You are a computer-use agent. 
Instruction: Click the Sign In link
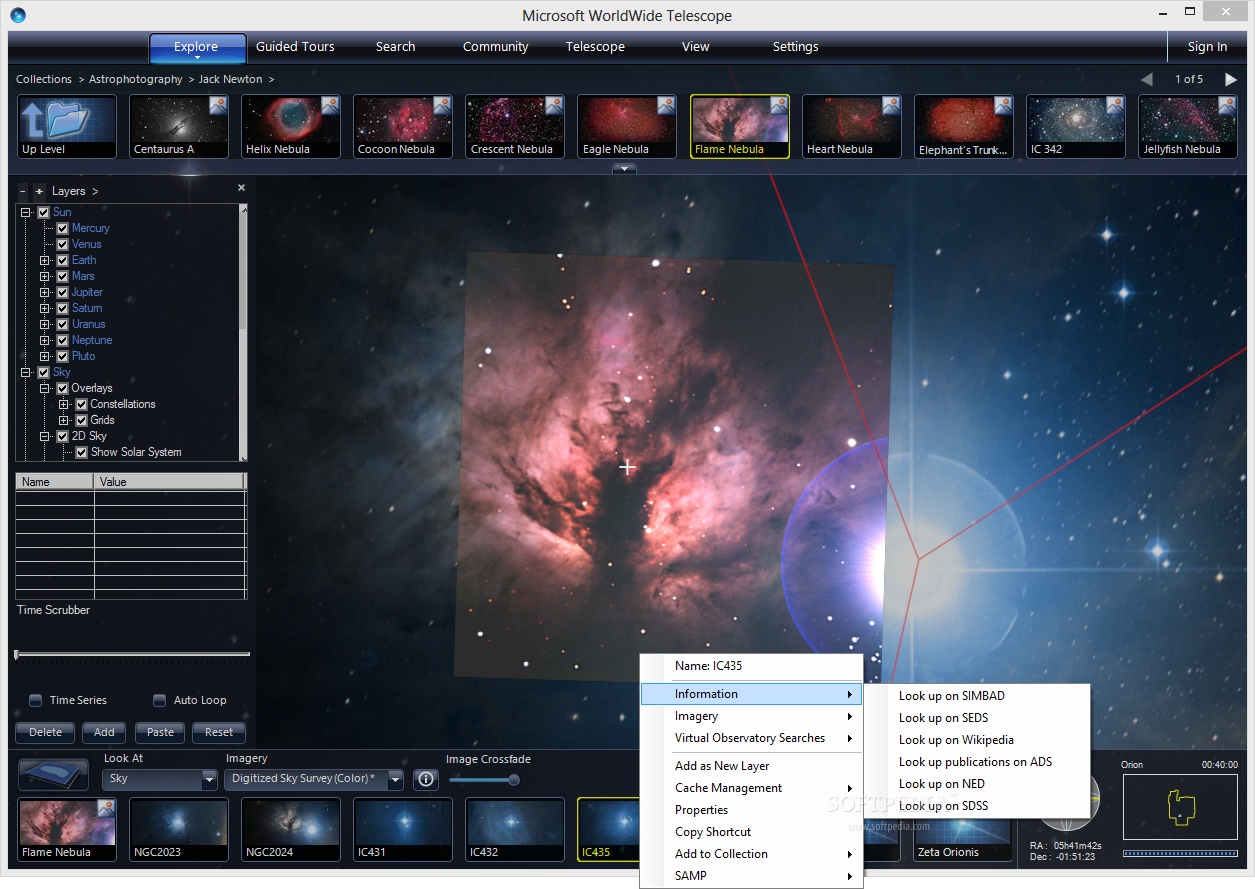(1207, 47)
